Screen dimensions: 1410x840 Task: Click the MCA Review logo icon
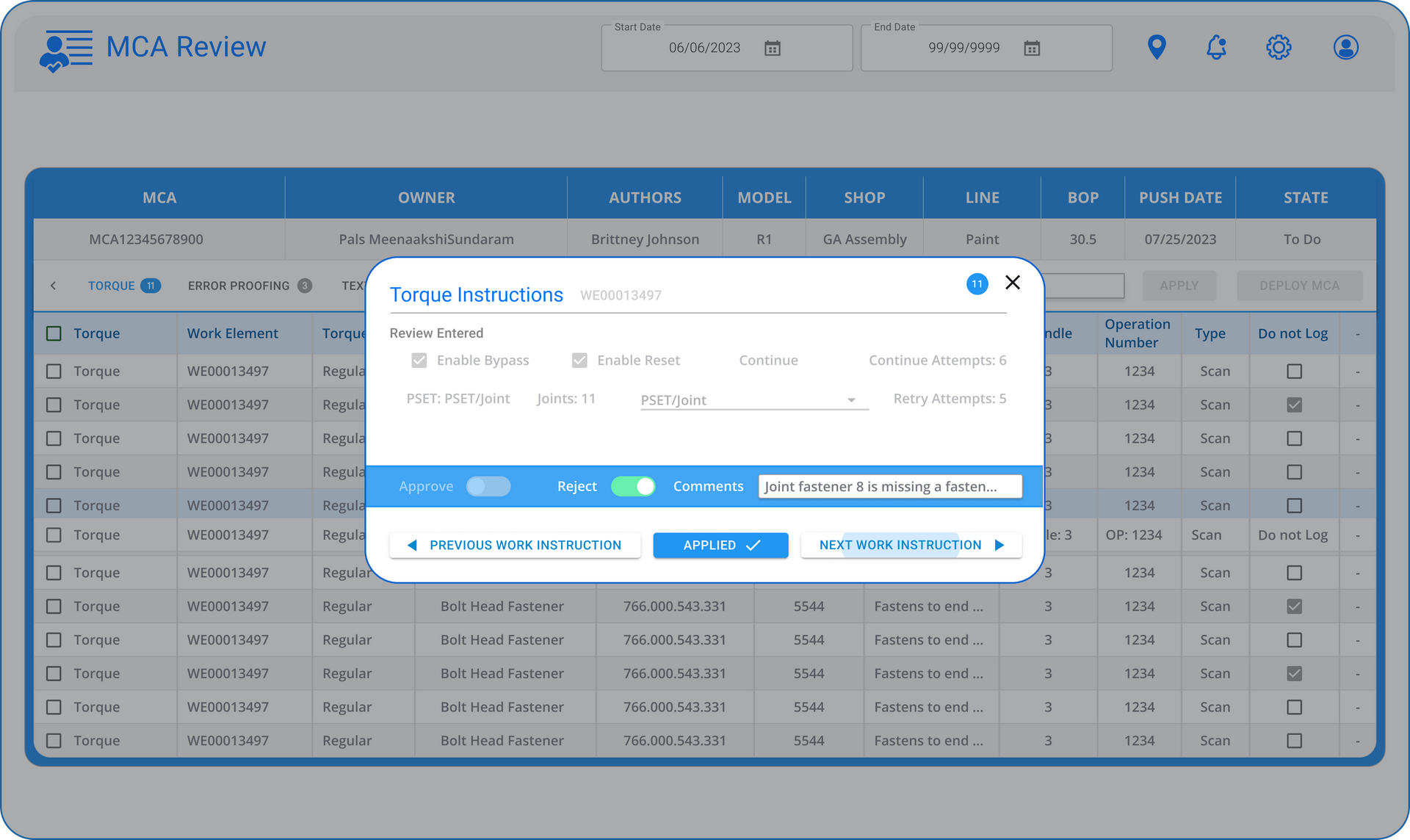66,50
